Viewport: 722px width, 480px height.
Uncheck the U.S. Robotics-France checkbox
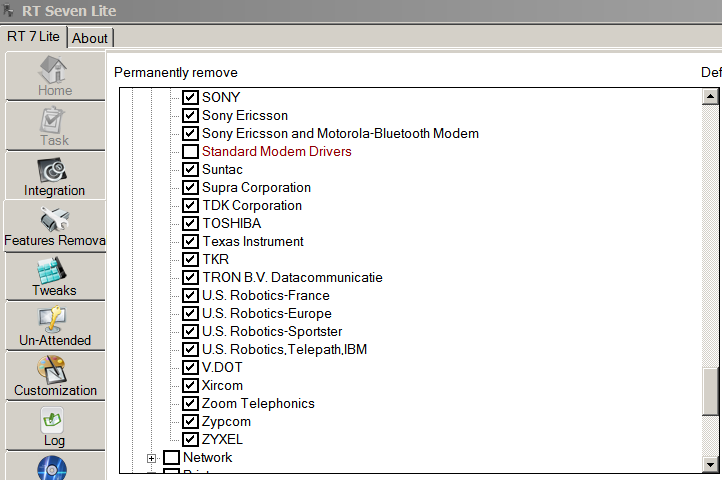coord(190,295)
